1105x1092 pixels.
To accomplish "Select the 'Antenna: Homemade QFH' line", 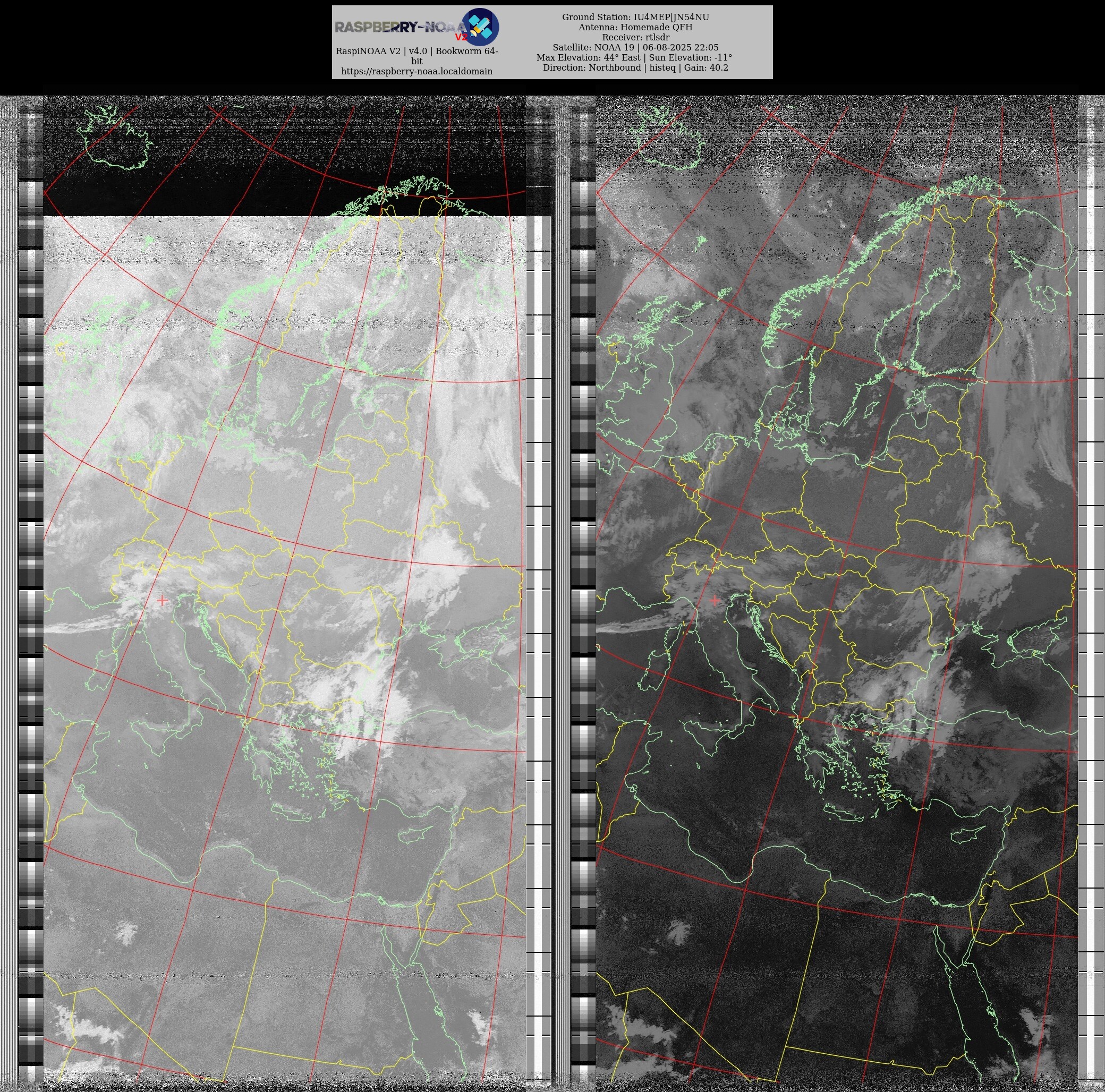I will [x=635, y=27].
